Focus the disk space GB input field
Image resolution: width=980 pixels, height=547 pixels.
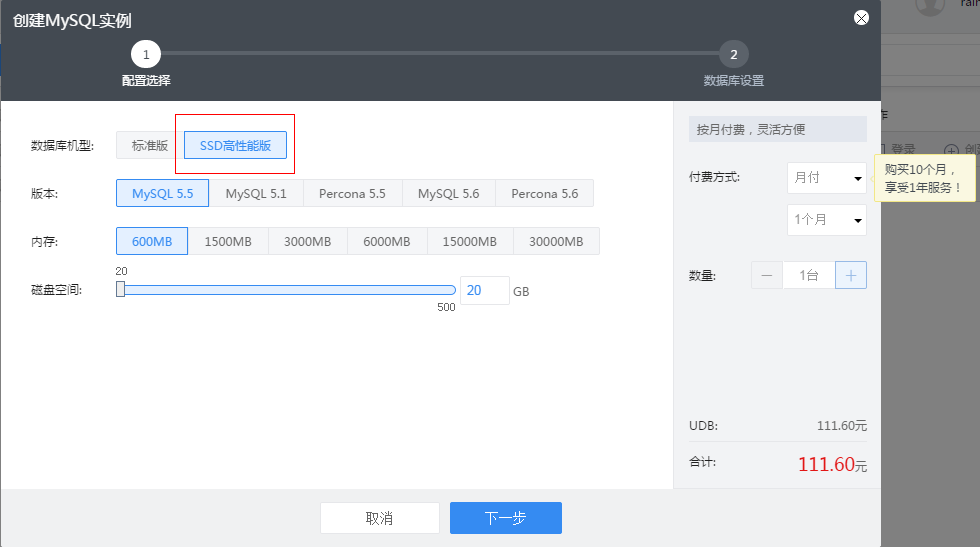pyautogui.click(x=485, y=291)
